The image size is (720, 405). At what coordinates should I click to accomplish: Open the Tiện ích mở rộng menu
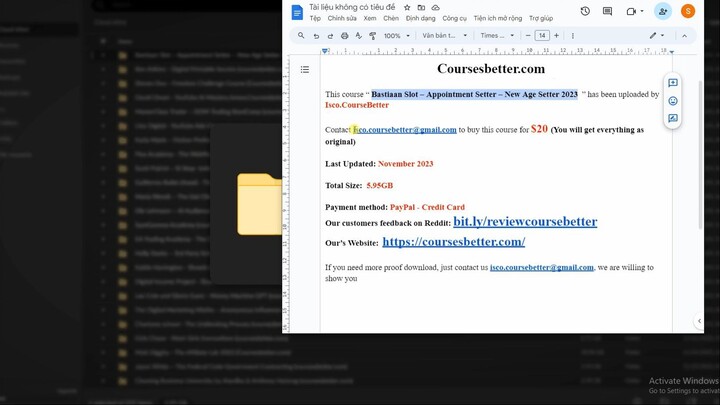coord(498,18)
